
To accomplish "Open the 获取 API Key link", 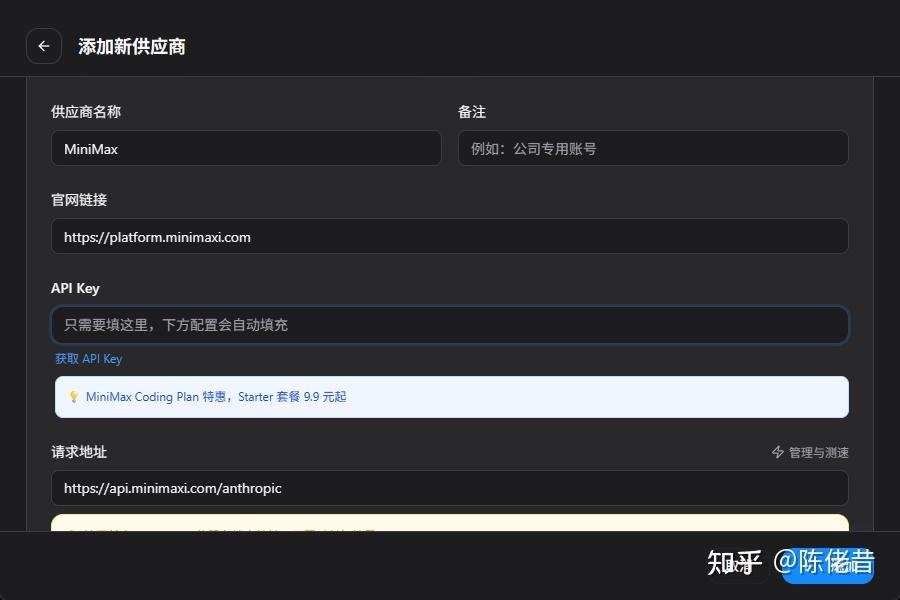I will tap(89, 359).
